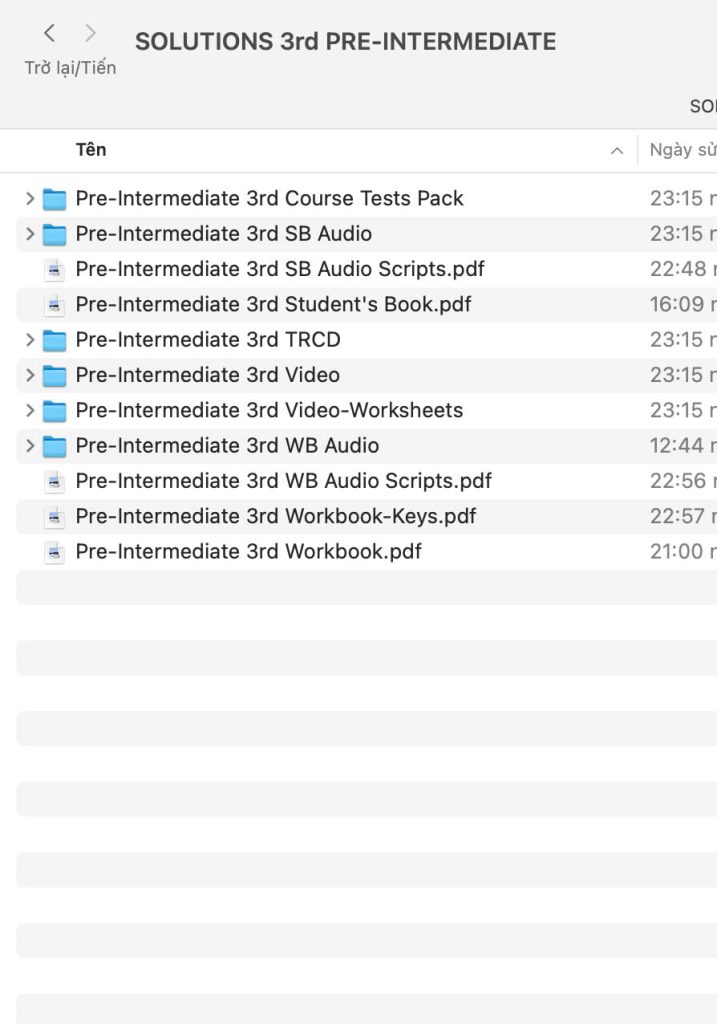Click the Workbook-Keys PDF file icon
Screen dimensions: 717x1024
(x=55, y=517)
